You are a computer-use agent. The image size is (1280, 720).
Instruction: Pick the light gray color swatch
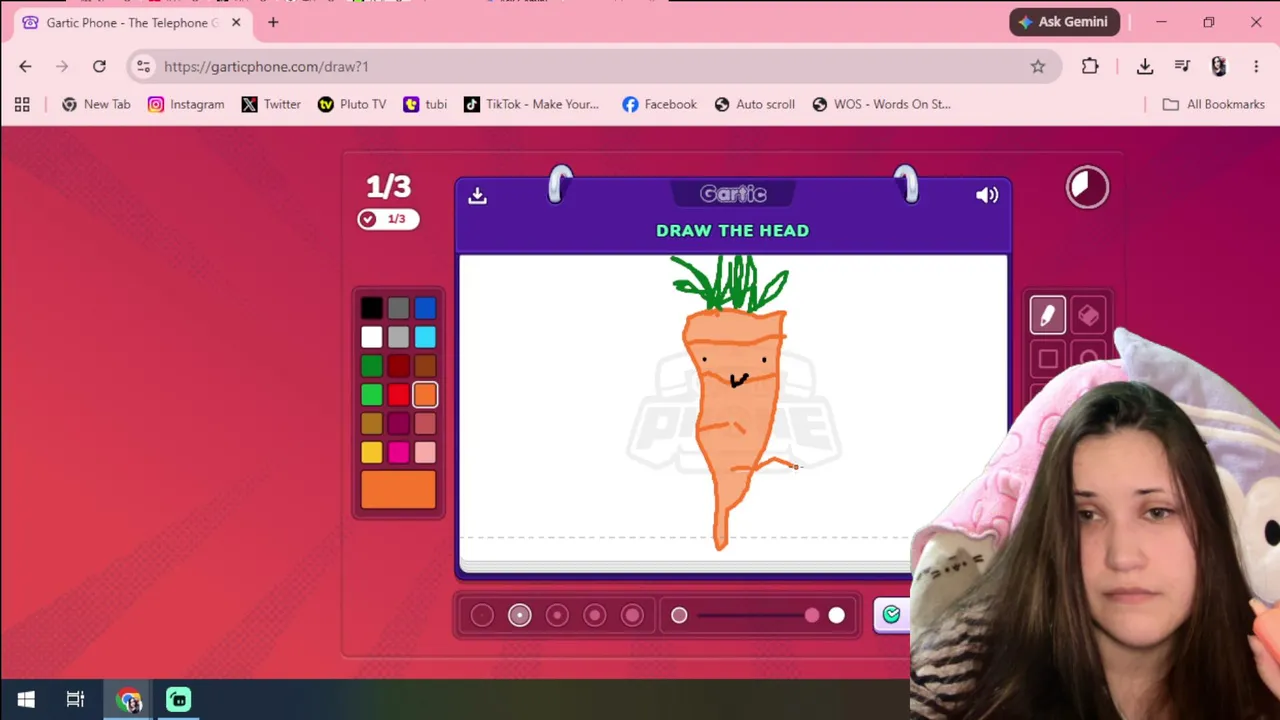click(398, 338)
